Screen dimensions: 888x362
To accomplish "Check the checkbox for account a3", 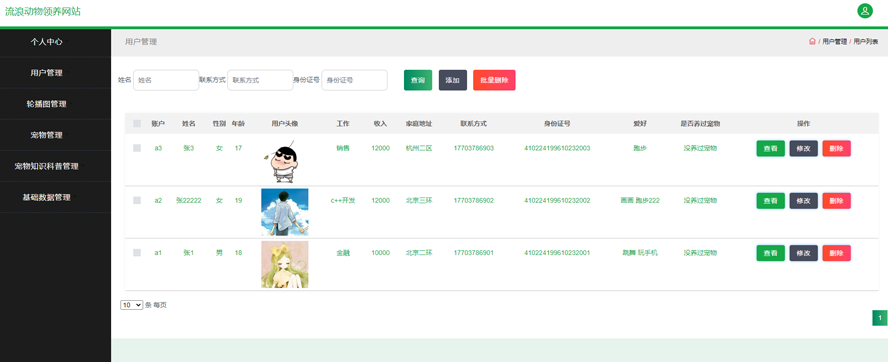I will tap(137, 148).
